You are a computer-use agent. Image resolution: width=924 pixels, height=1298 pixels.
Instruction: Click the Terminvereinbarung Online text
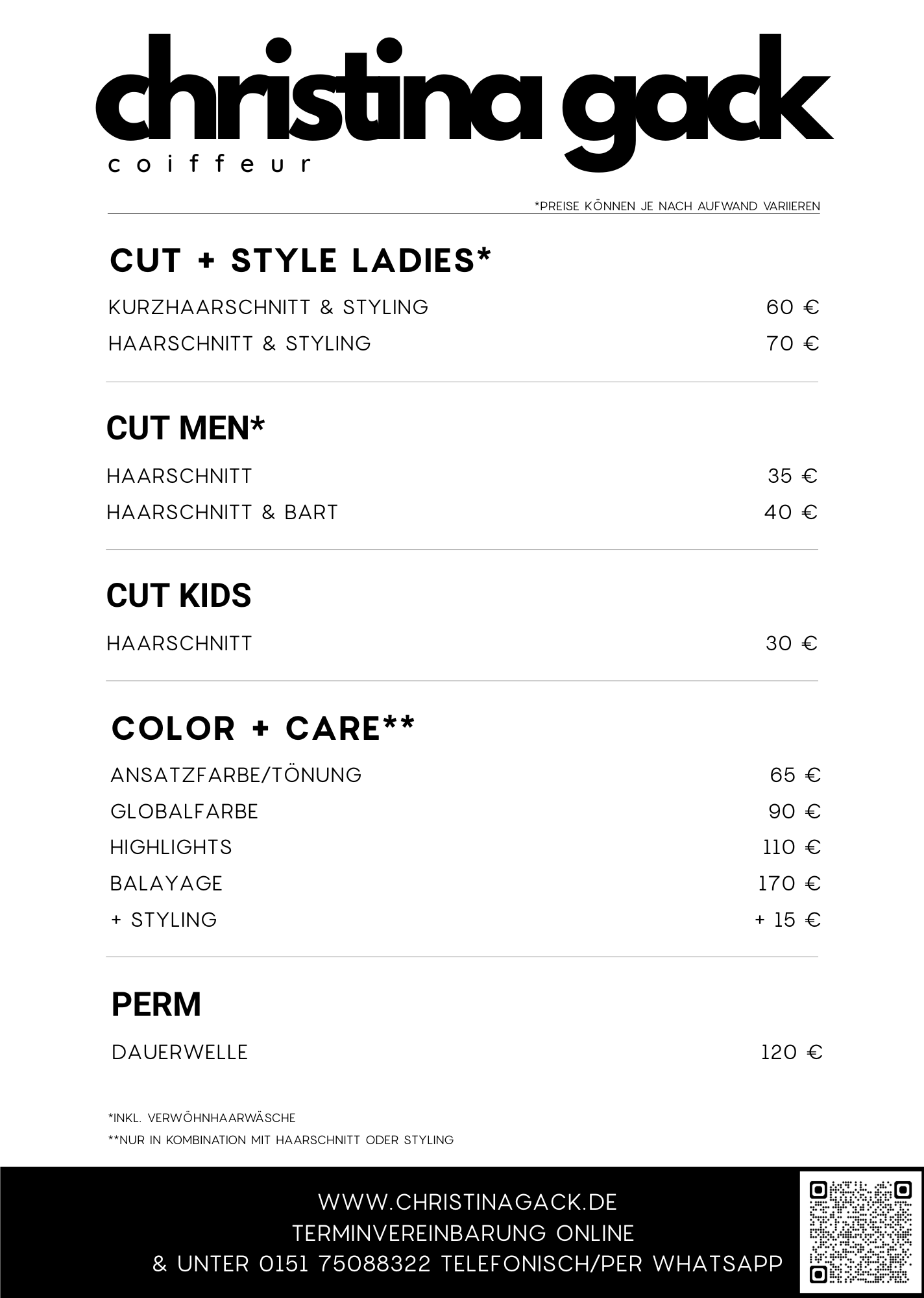pos(463,1233)
